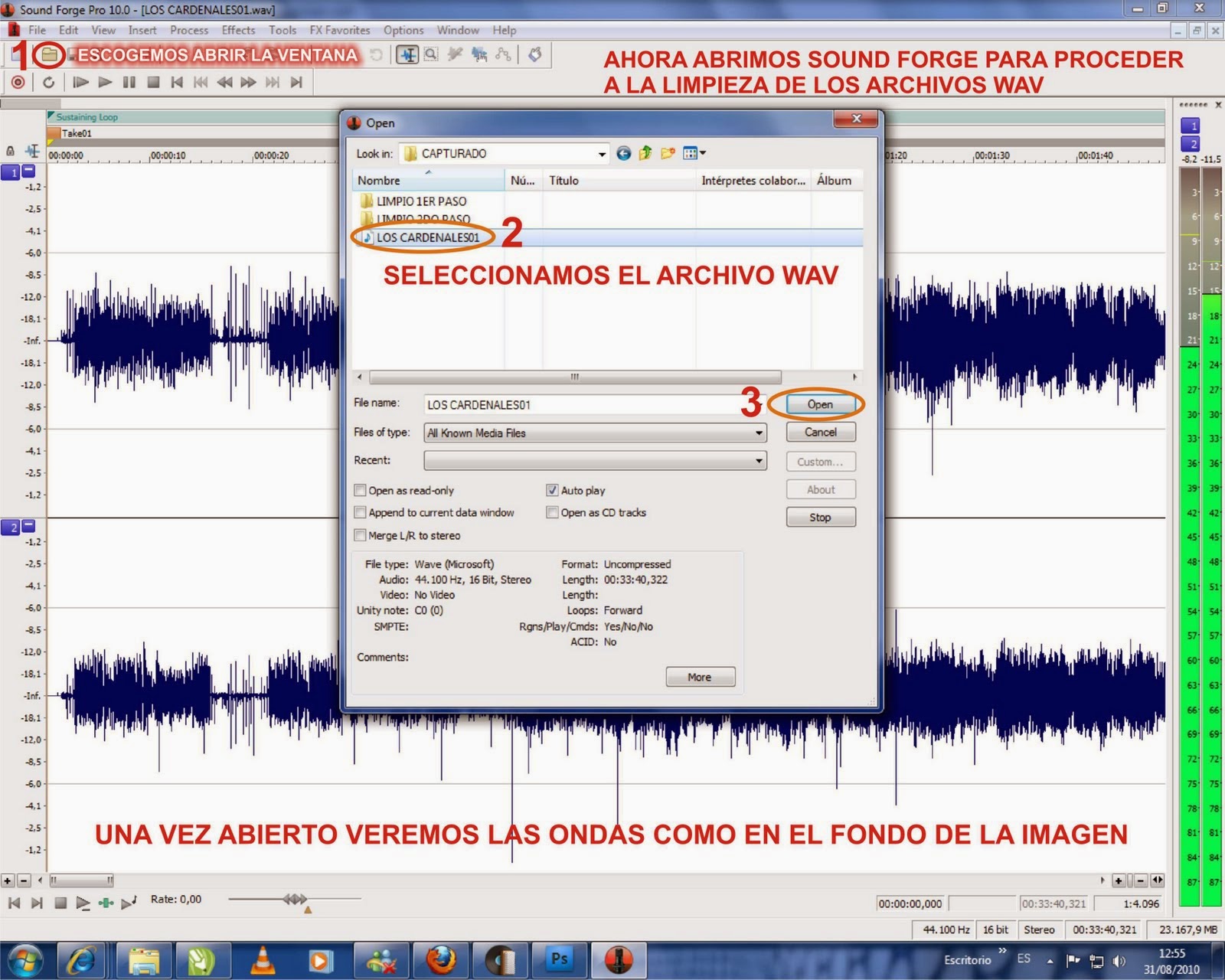
Task: Expand the Files of type dropdown
Action: click(x=759, y=433)
